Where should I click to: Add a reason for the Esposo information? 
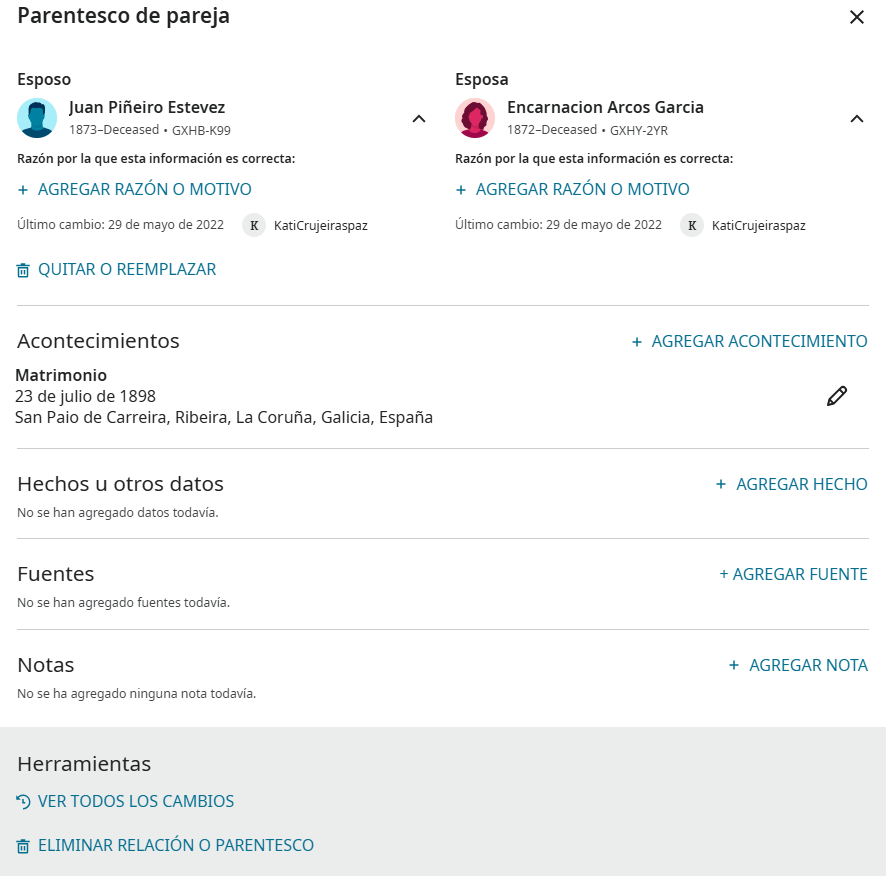(x=134, y=189)
